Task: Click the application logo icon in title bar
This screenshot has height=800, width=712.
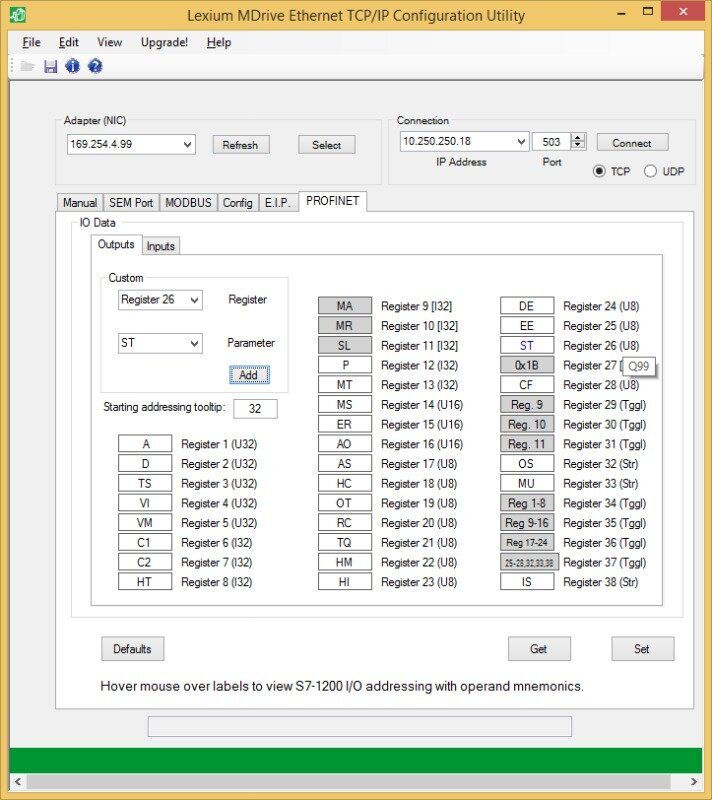Action: pyautogui.click(x=18, y=15)
